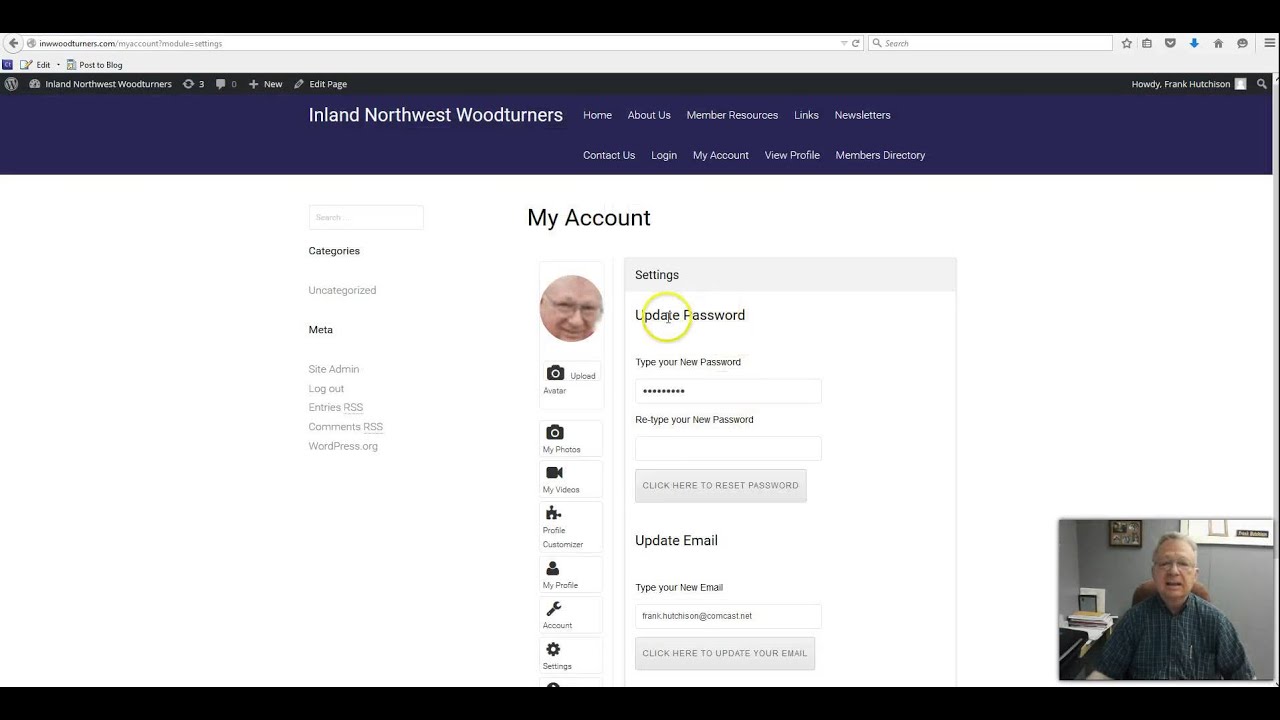The width and height of the screenshot is (1280, 720).
Task: Open the Account wrench icon
Action: pos(554,608)
